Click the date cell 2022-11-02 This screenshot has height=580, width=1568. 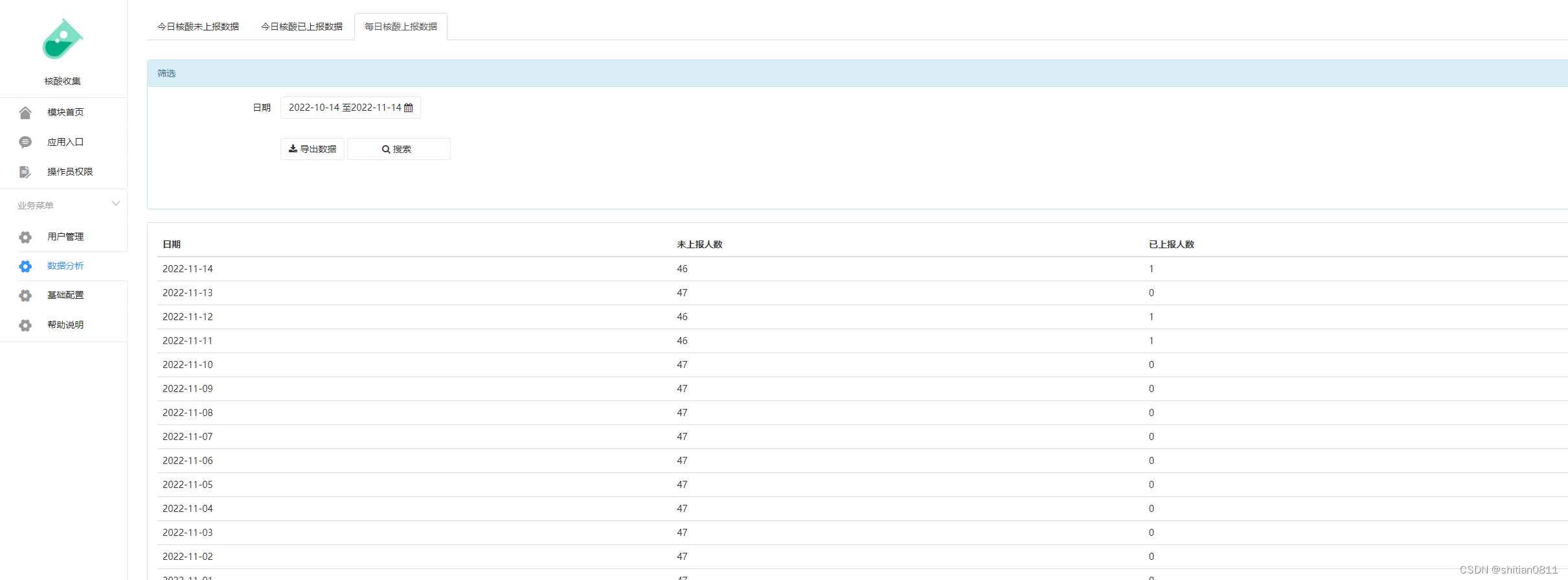tap(188, 557)
